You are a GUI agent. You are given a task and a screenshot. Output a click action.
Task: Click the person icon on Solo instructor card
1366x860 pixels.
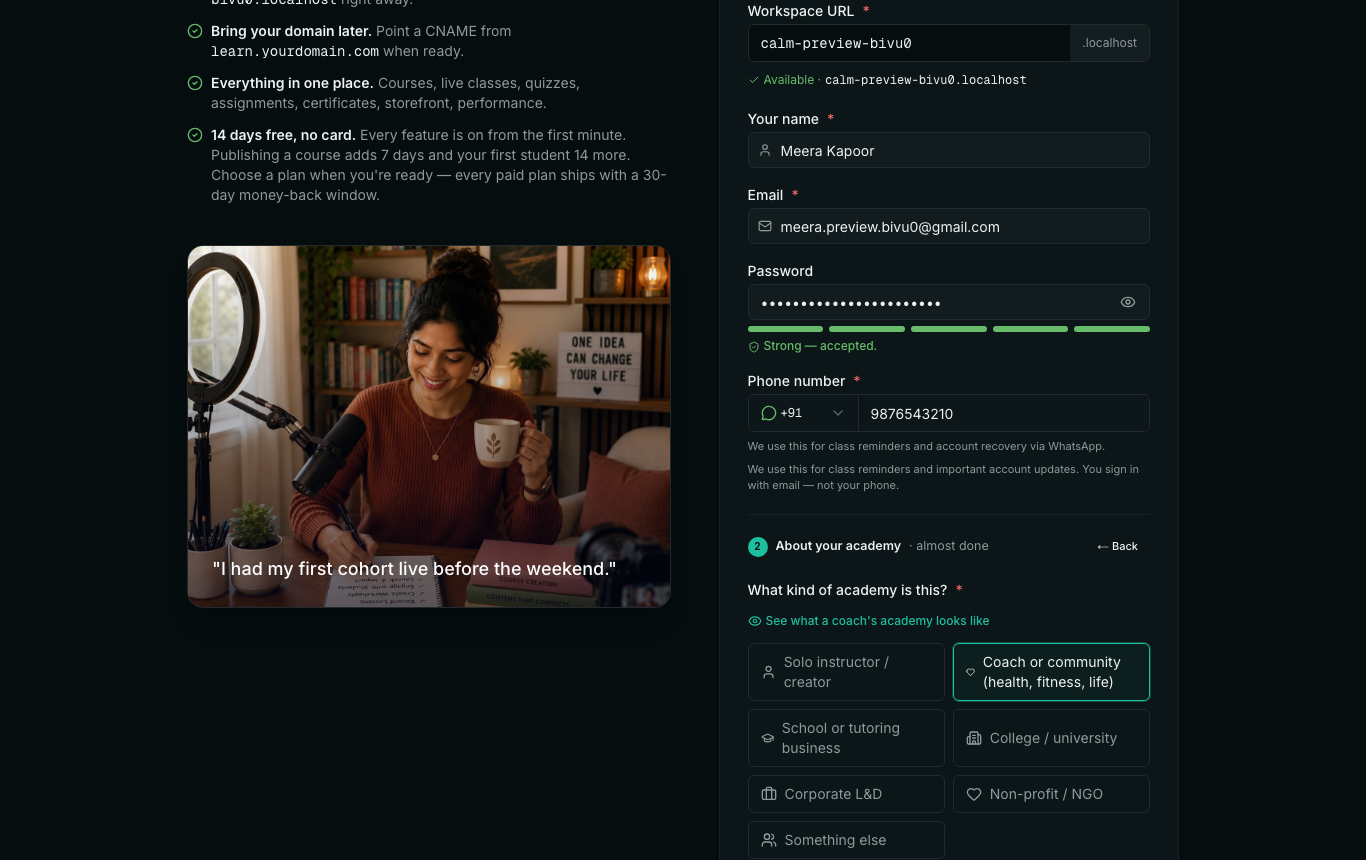[768, 672]
